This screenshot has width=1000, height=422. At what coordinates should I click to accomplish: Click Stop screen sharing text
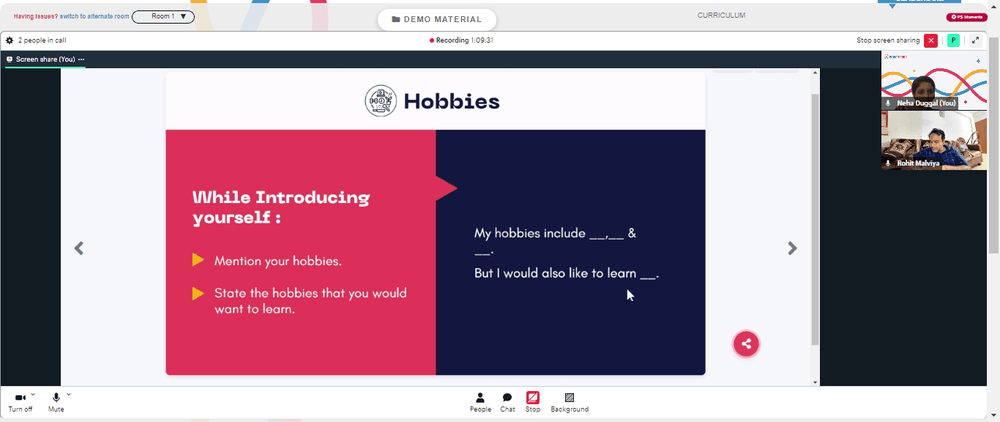(888, 40)
